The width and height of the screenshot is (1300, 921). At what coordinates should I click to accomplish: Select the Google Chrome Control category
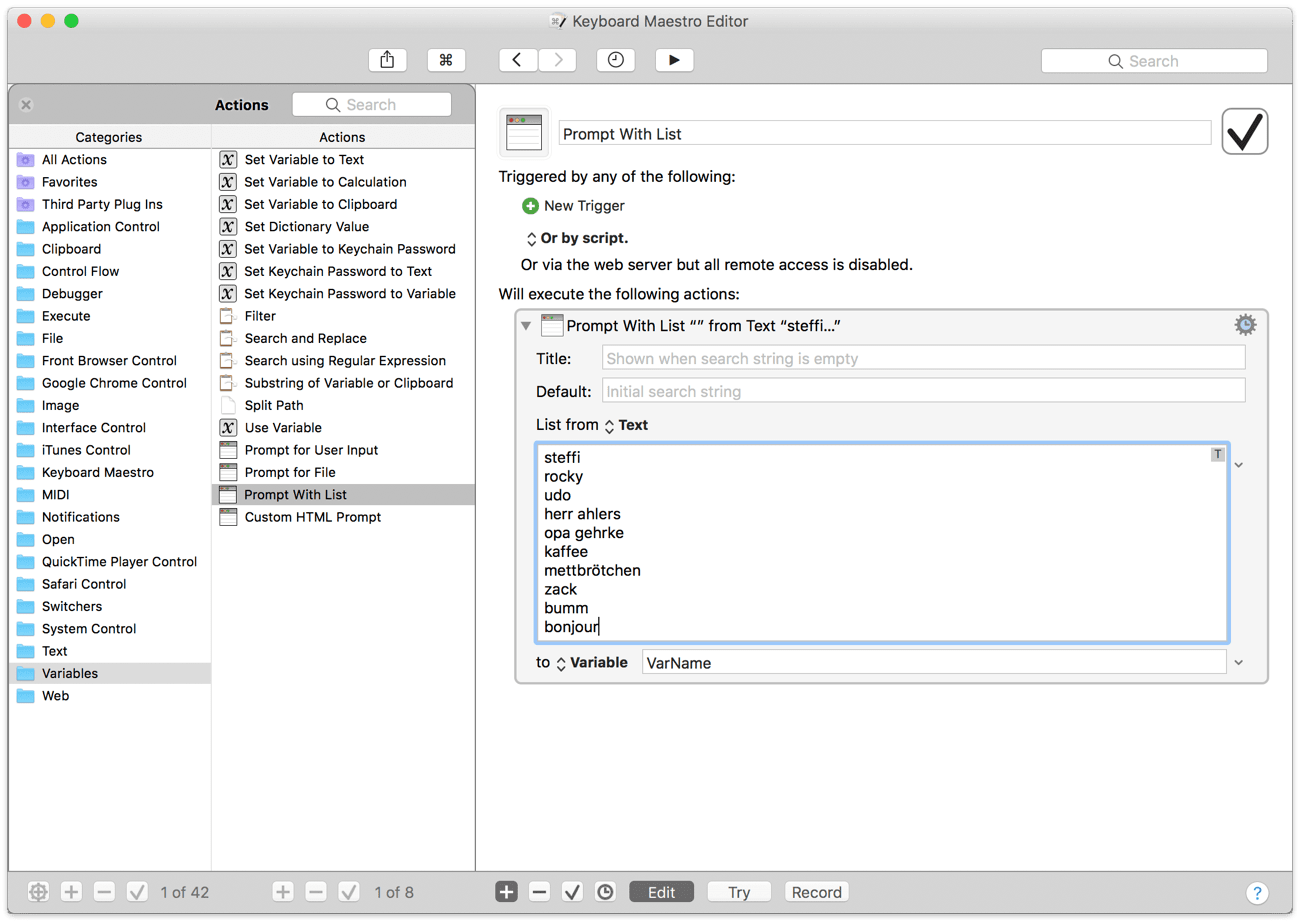coord(110,383)
